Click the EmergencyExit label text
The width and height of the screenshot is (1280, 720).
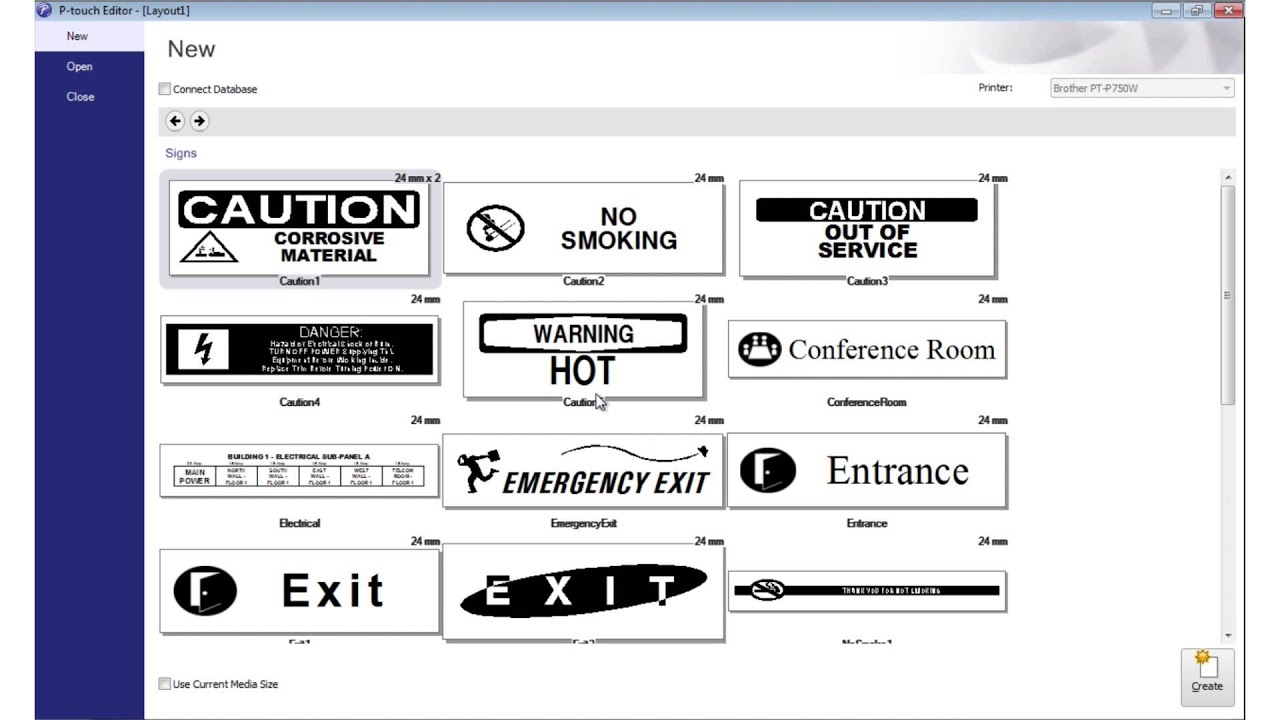(583, 523)
